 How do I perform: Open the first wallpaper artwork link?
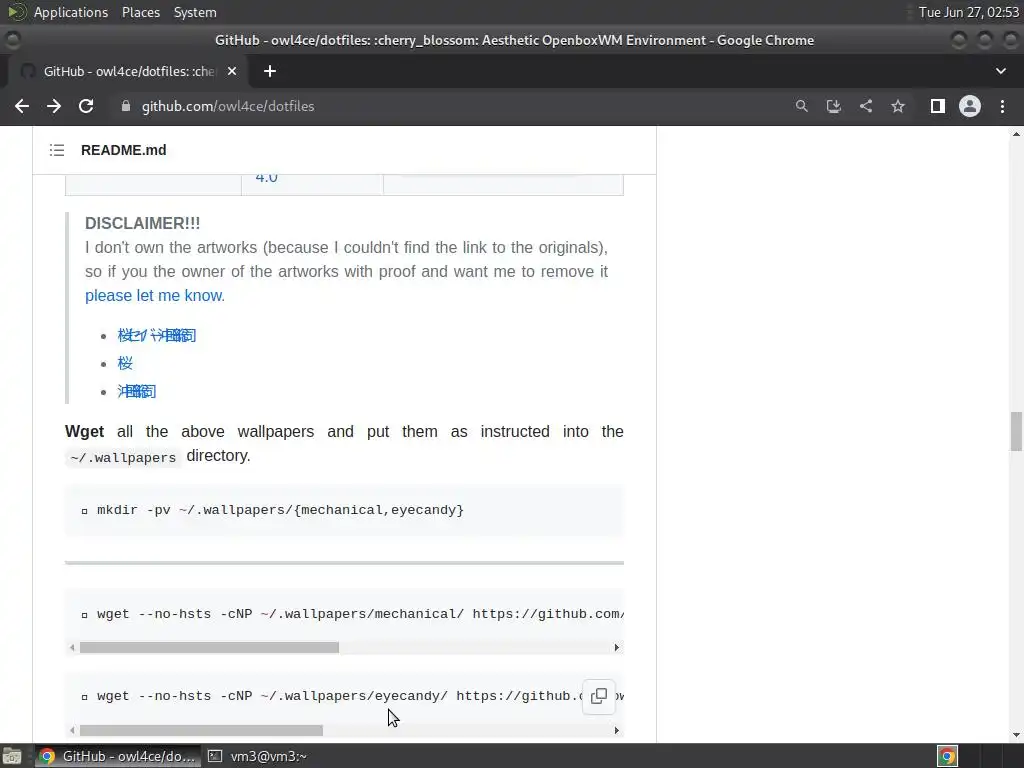(157, 335)
